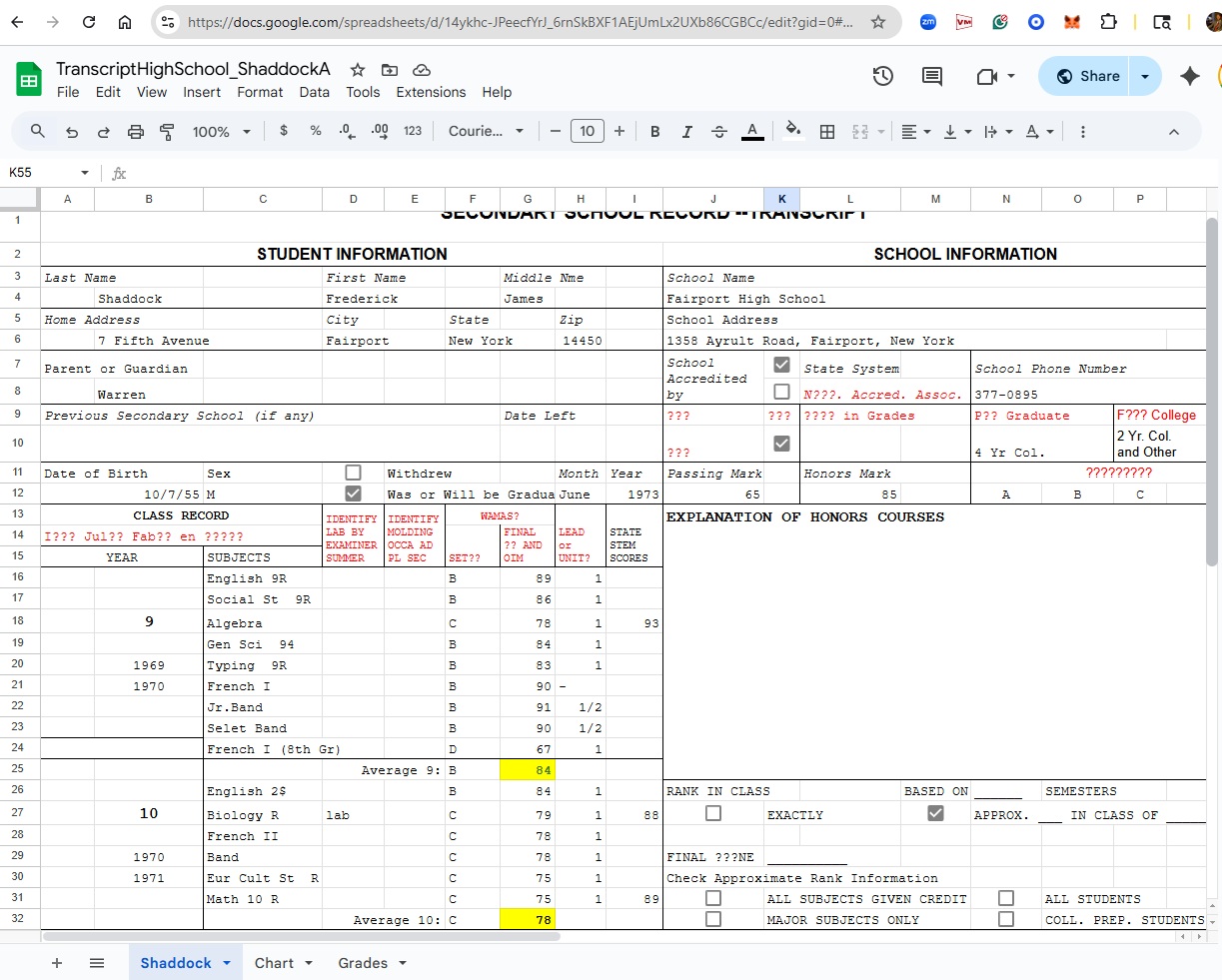The width and height of the screenshot is (1222, 980).
Task: Click the print icon in toolbar
Action: [136, 132]
